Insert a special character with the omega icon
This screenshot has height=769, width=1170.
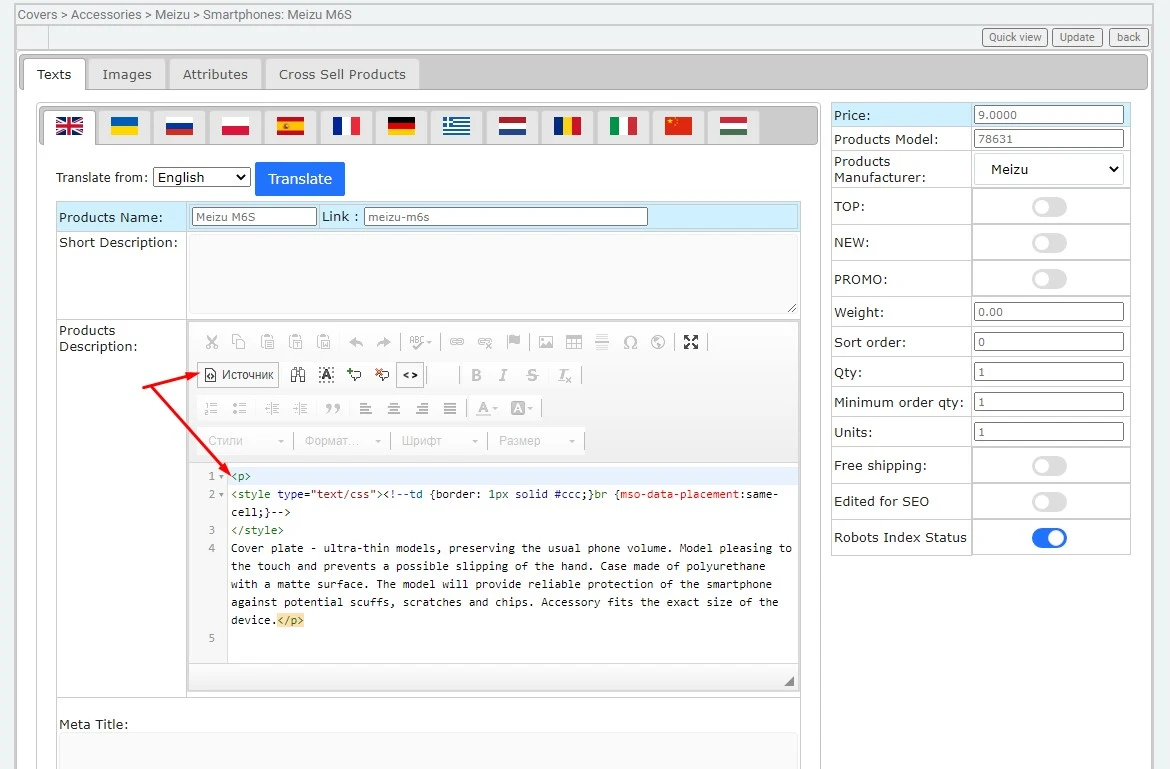pyautogui.click(x=630, y=342)
